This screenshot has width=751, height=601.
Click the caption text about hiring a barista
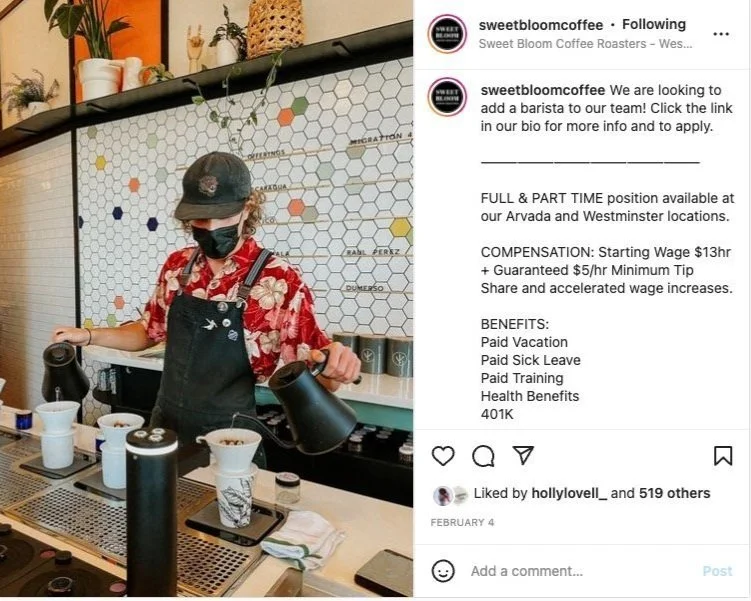pyautogui.click(x=607, y=108)
